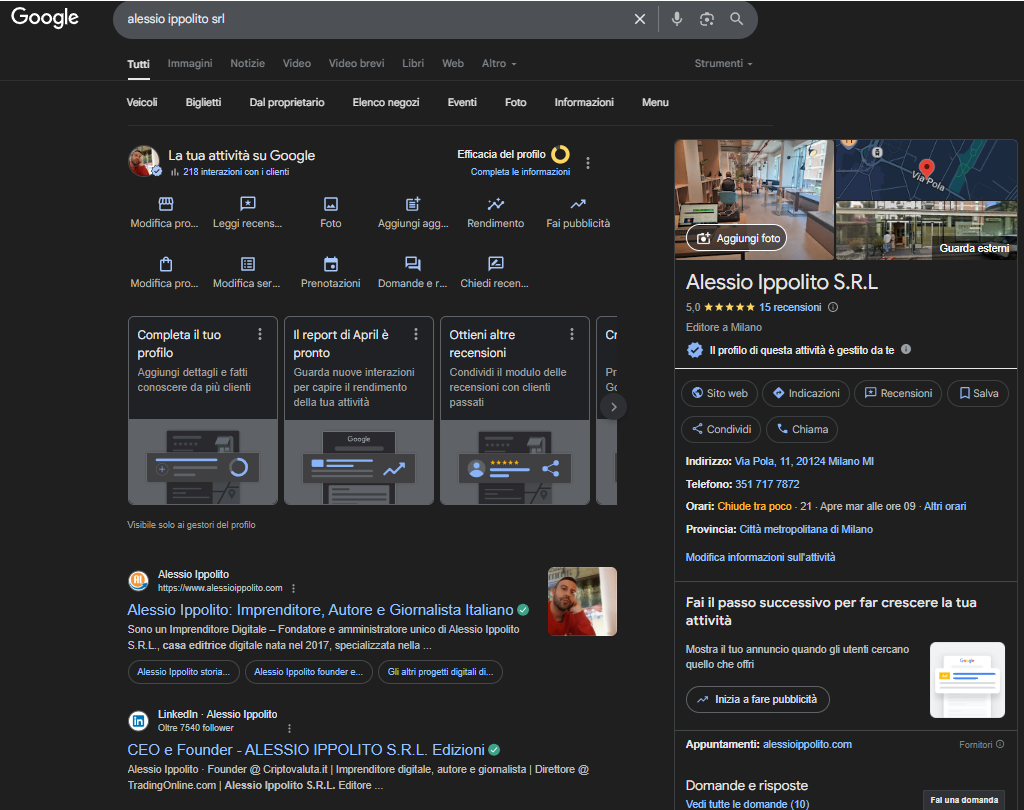The height and width of the screenshot is (810, 1024).
Task: Open options on Ottieni altre recensioni card
Action: coord(572,334)
